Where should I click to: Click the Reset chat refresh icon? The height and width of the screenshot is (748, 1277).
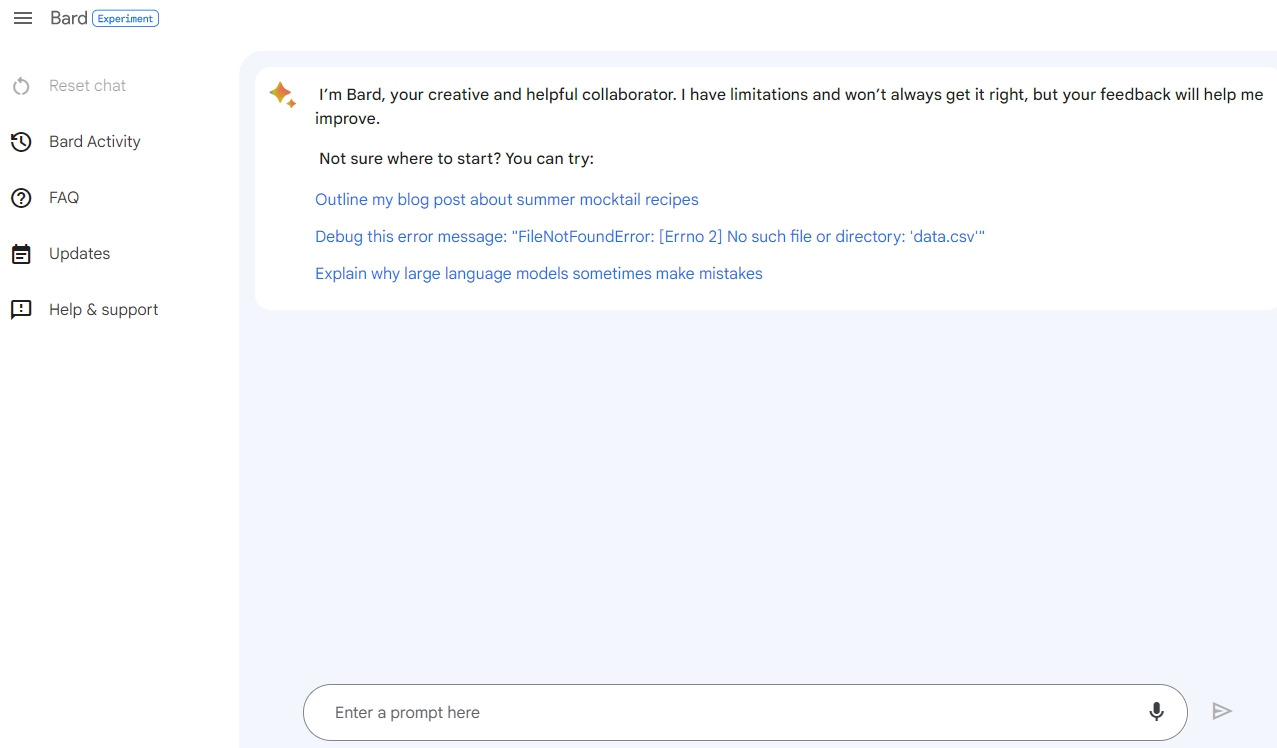click(21, 86)
